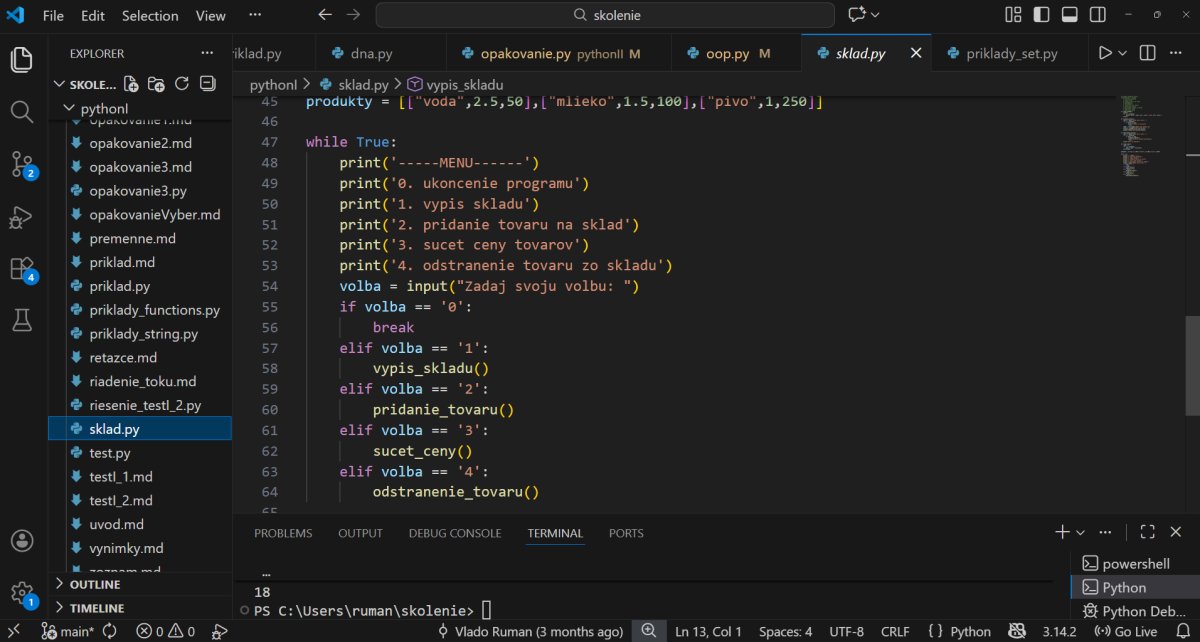Open the Search view in activity bar
This screenshot has width=1200, height=642.
(x=22, y=111)
